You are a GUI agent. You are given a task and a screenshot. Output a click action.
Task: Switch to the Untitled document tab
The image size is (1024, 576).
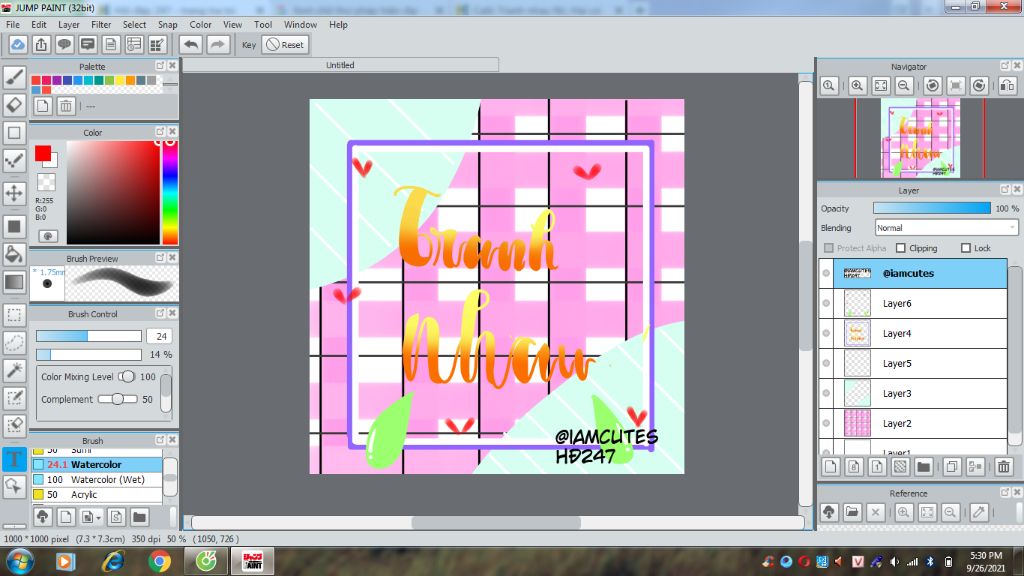[x=340, y=65]
